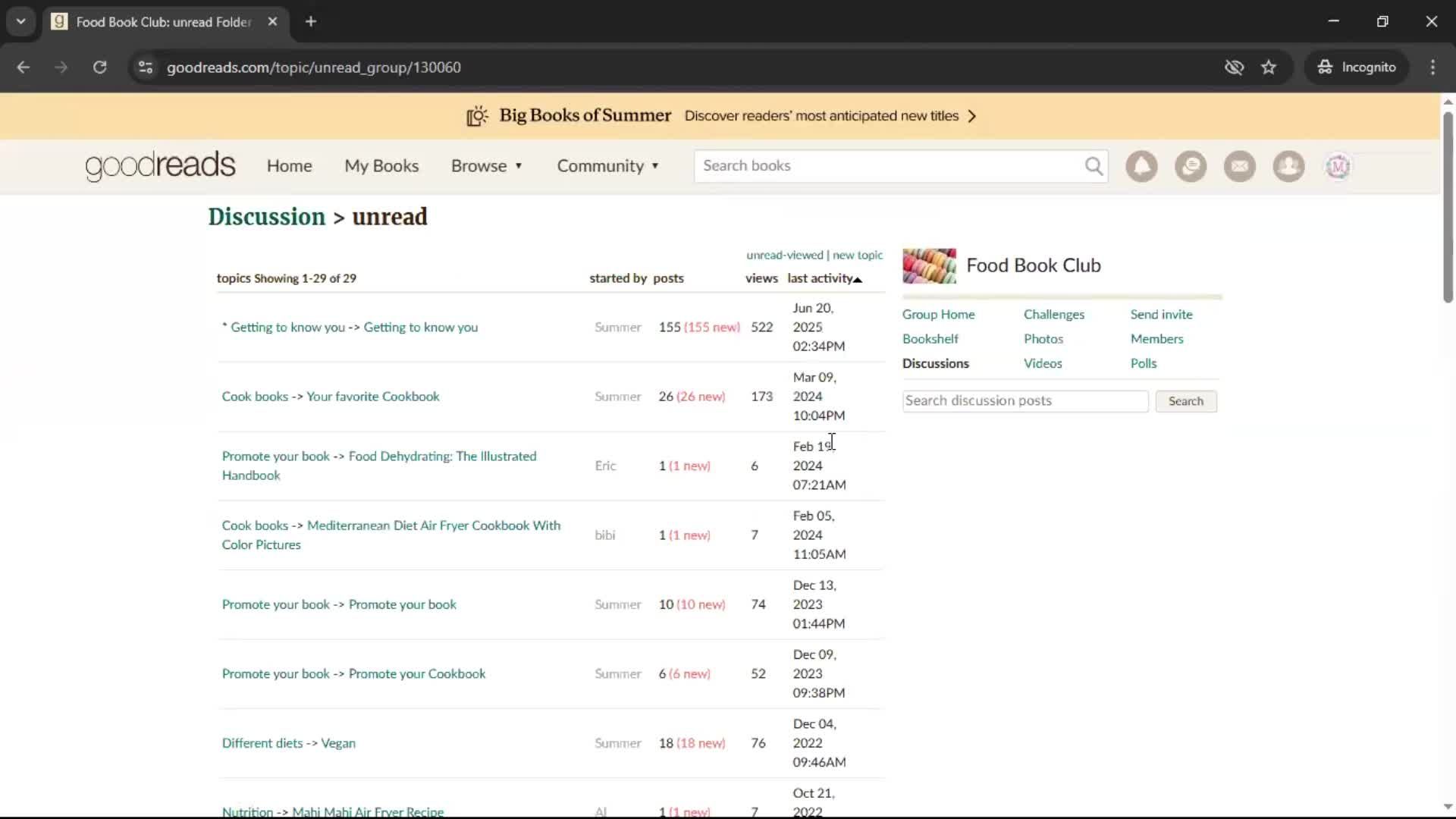This screenshot has width=1456, height=819.
Task: Click the address bar URL
Action: tap(313, 67)
